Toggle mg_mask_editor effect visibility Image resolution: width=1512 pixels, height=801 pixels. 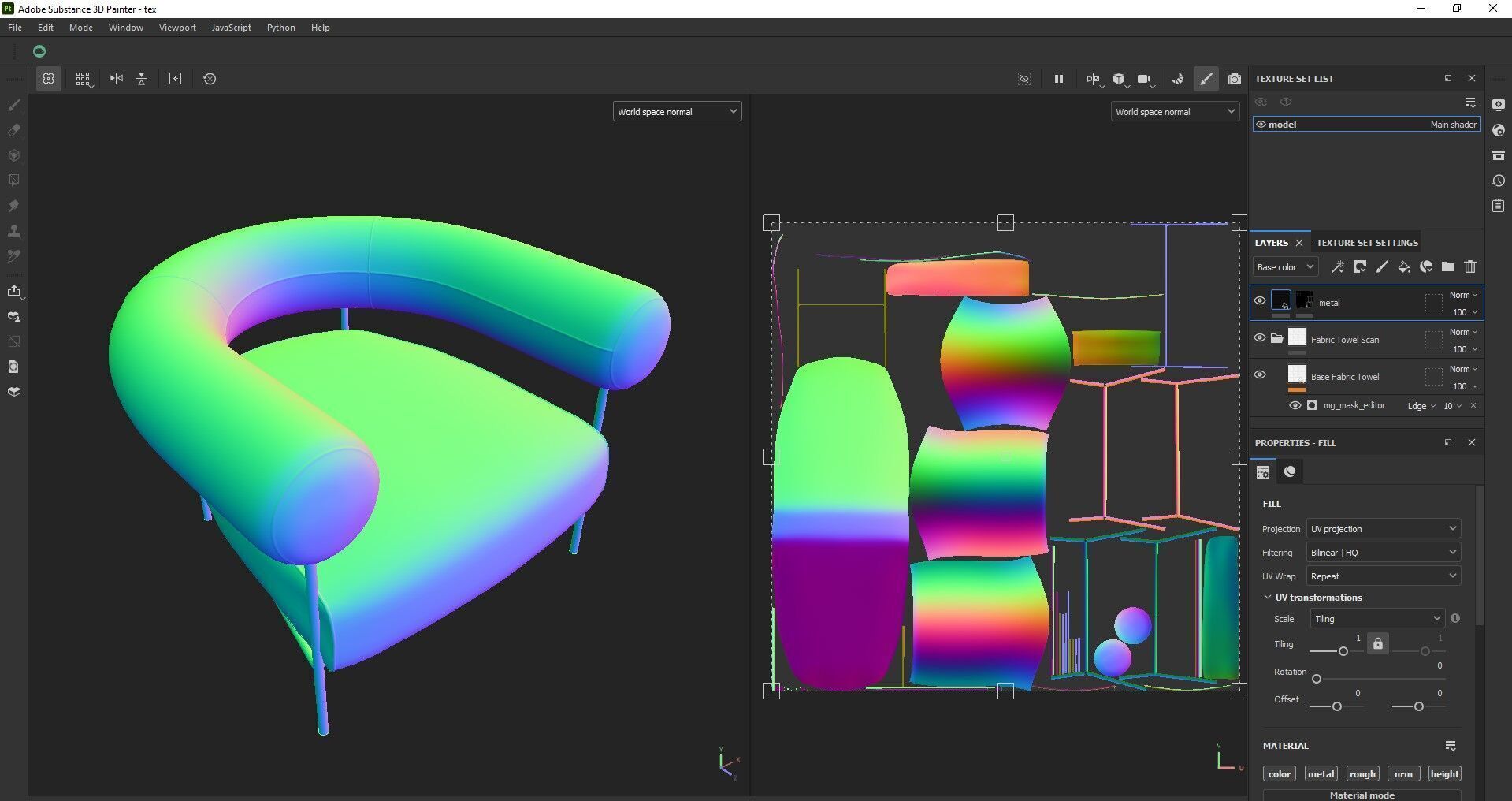(1295, 406)
